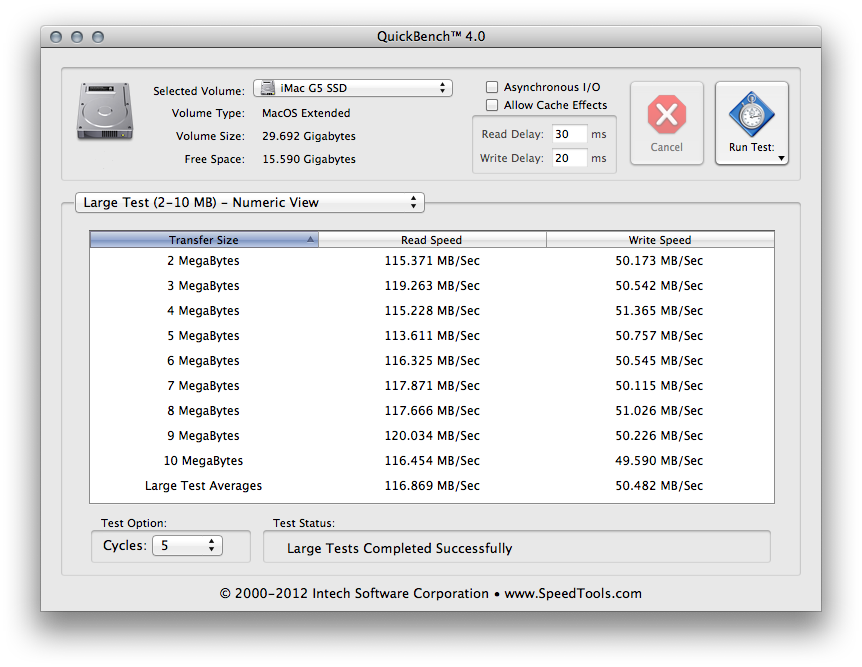Click the hard drive volume icon

pyautogui.click(x=104, y=111)
